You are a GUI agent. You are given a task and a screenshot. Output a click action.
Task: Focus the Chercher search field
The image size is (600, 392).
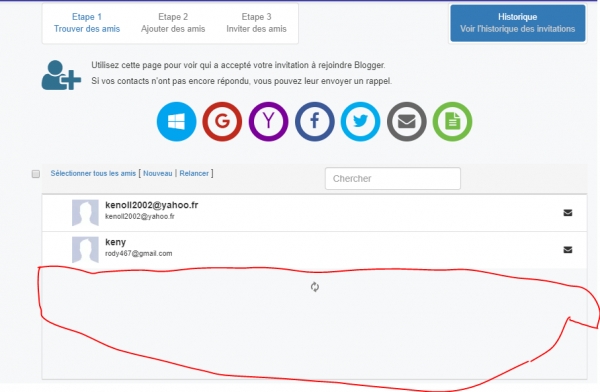[x=393, y=178]
